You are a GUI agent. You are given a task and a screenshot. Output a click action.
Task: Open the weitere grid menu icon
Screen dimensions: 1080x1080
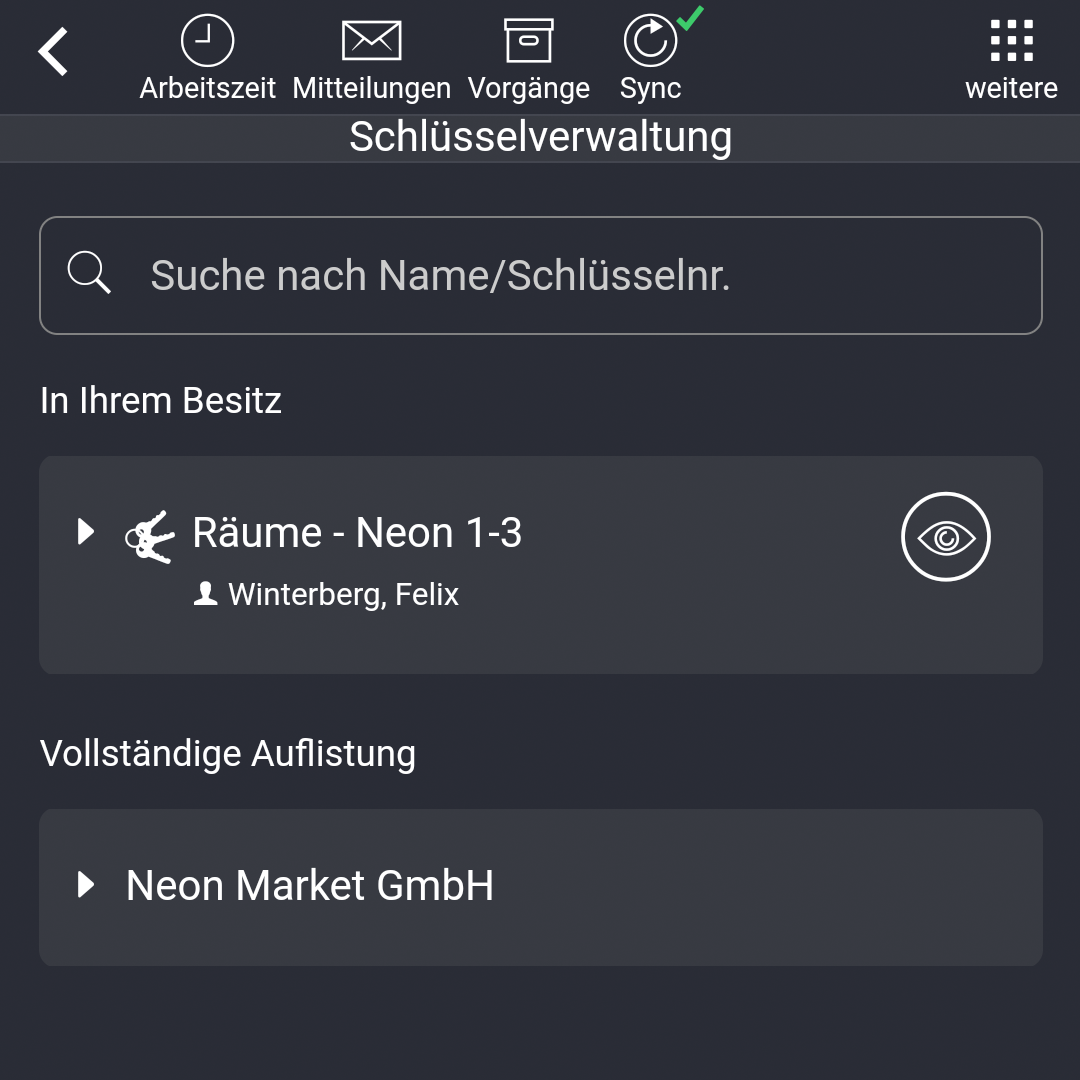click(1012, 40)
